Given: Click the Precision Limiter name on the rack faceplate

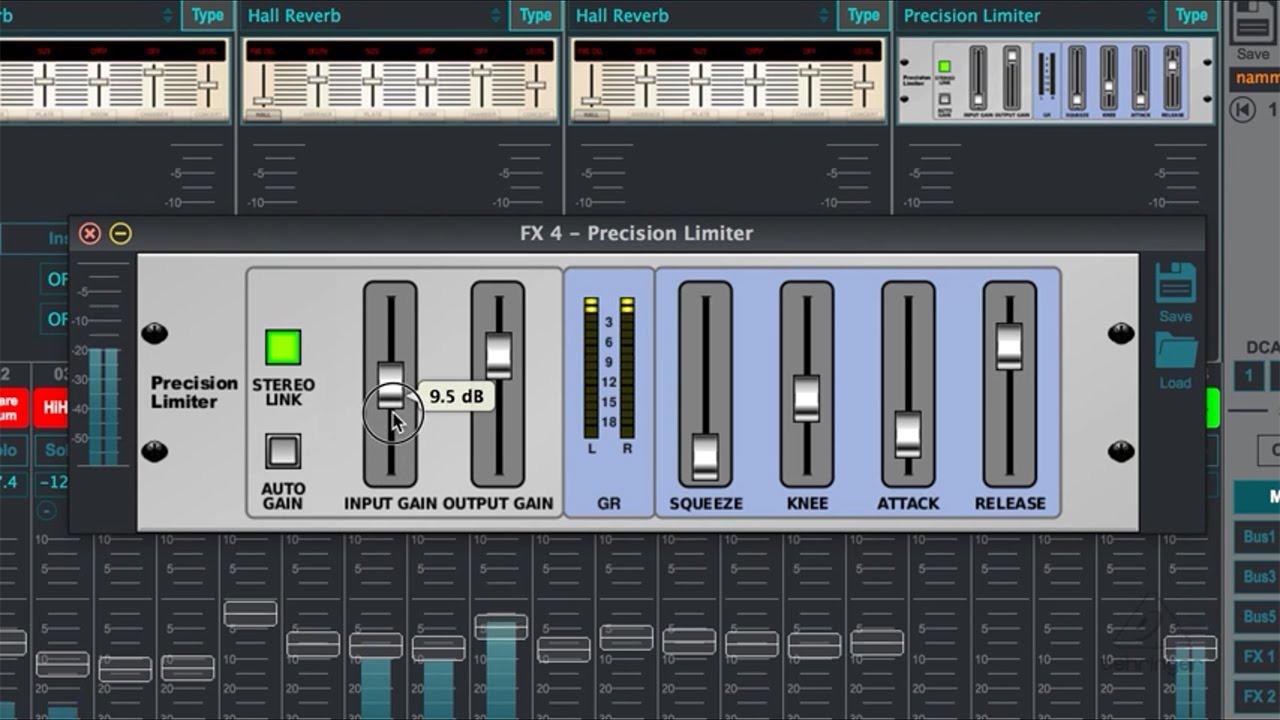Looking at the screenshot, I should point(194,392).
